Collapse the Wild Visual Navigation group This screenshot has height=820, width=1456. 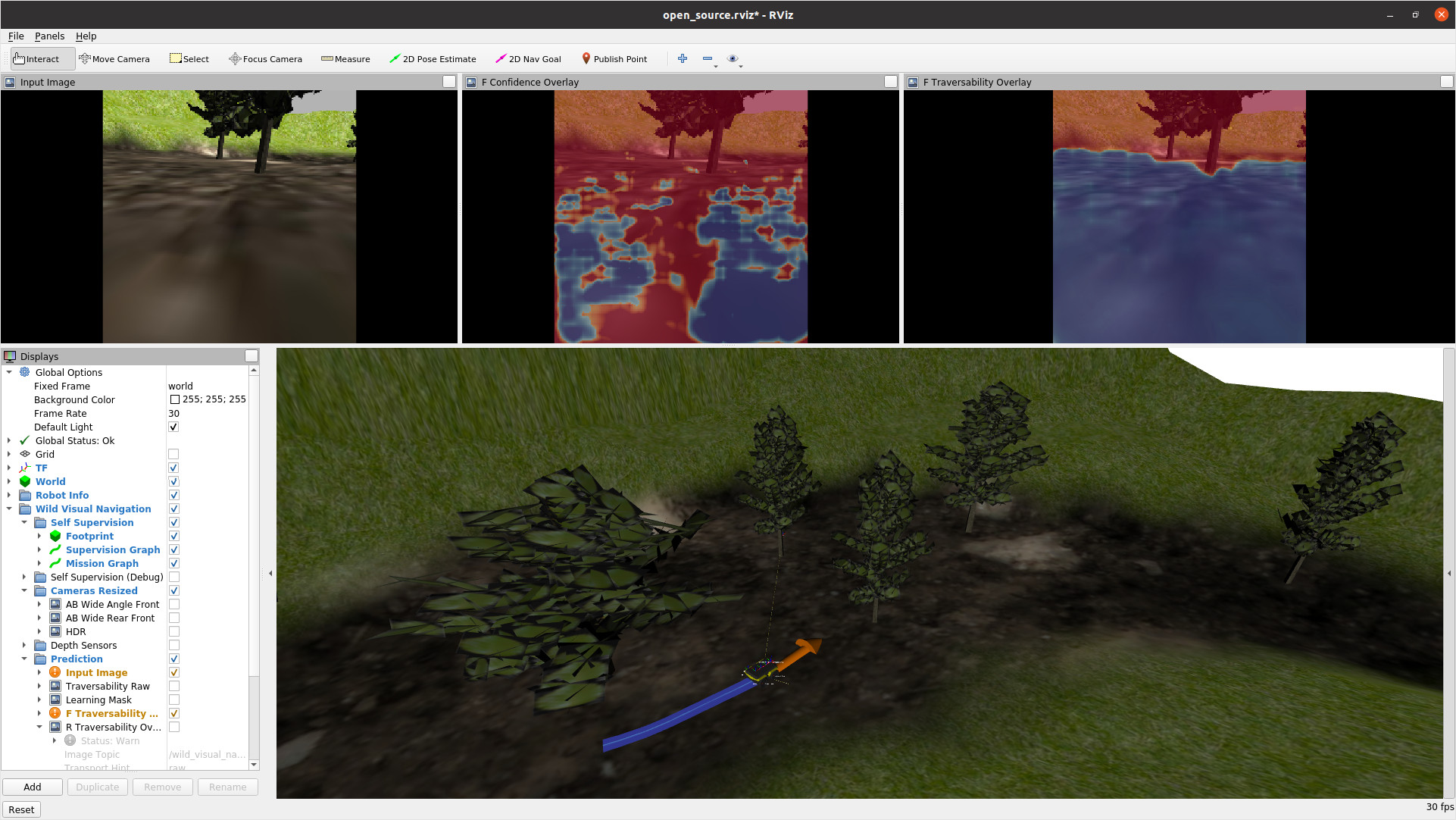click(x=9, y=509)
